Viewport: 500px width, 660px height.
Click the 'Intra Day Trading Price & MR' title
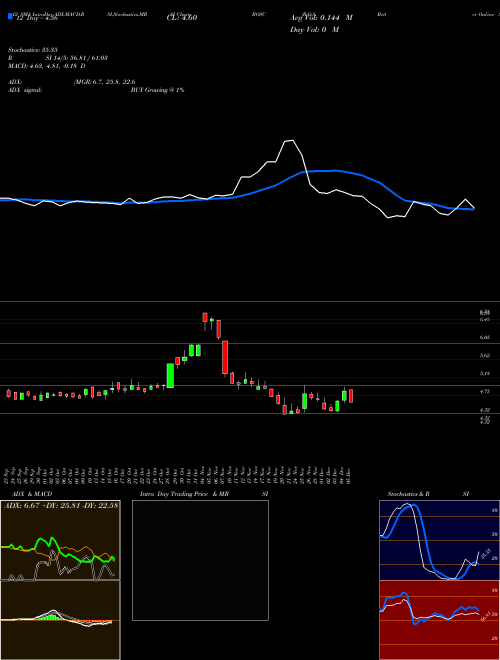click(185, 494)
